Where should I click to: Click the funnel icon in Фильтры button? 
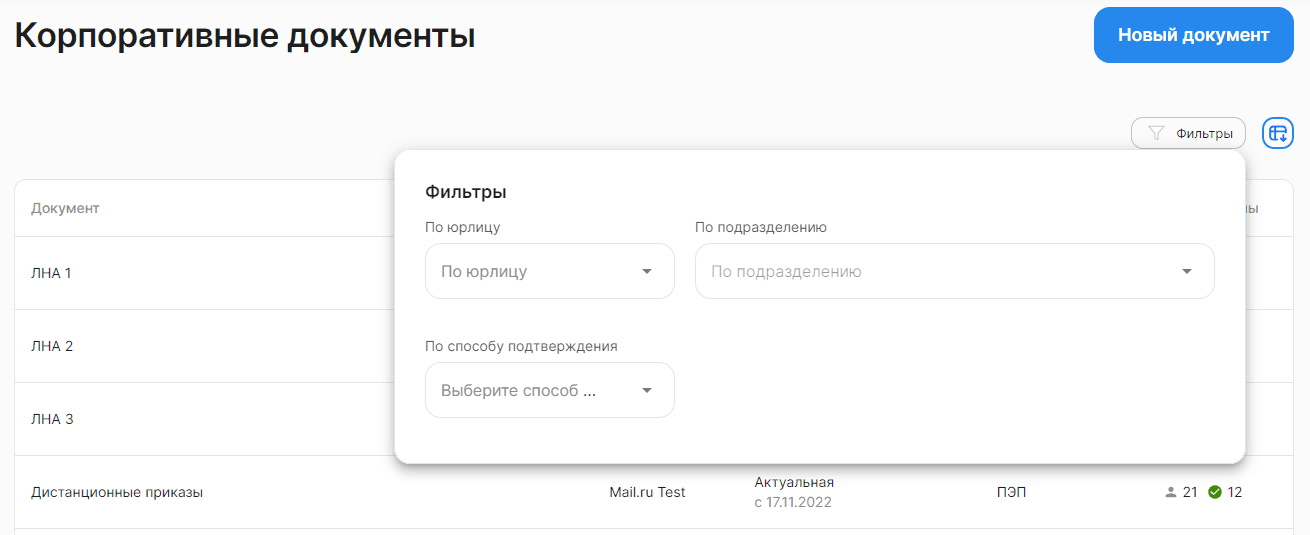coord(1156,133)
